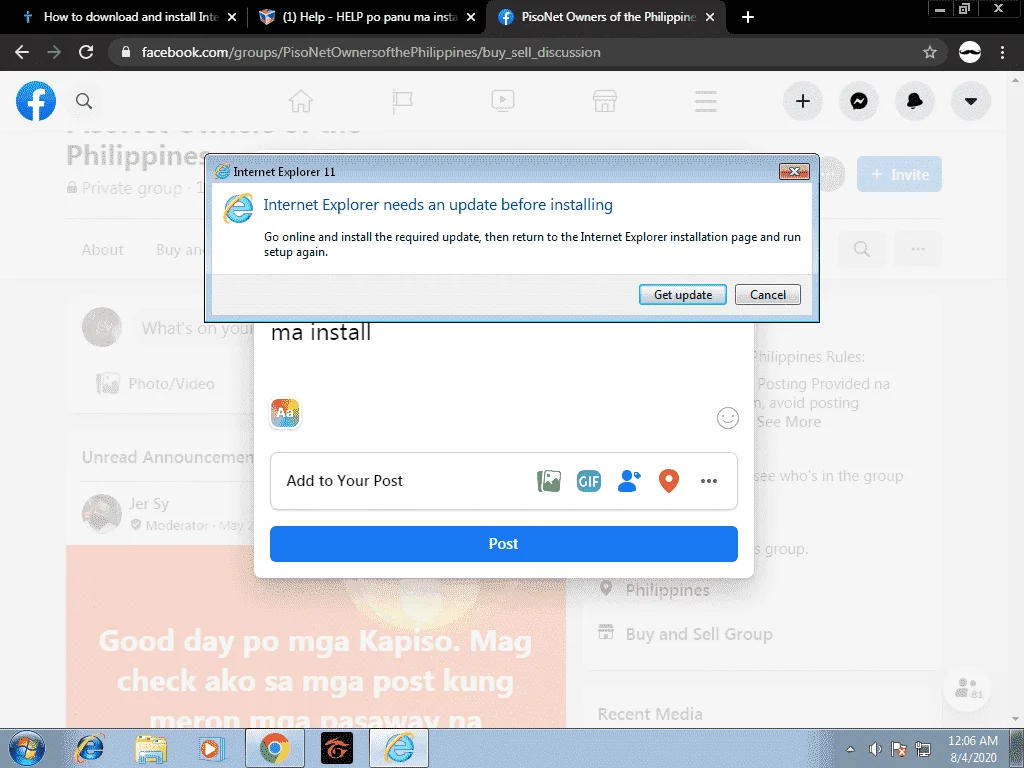Screen dimensions: 1024x768
Task: Open Windows Media Player taskbar icon
Action: coord(211,748)
